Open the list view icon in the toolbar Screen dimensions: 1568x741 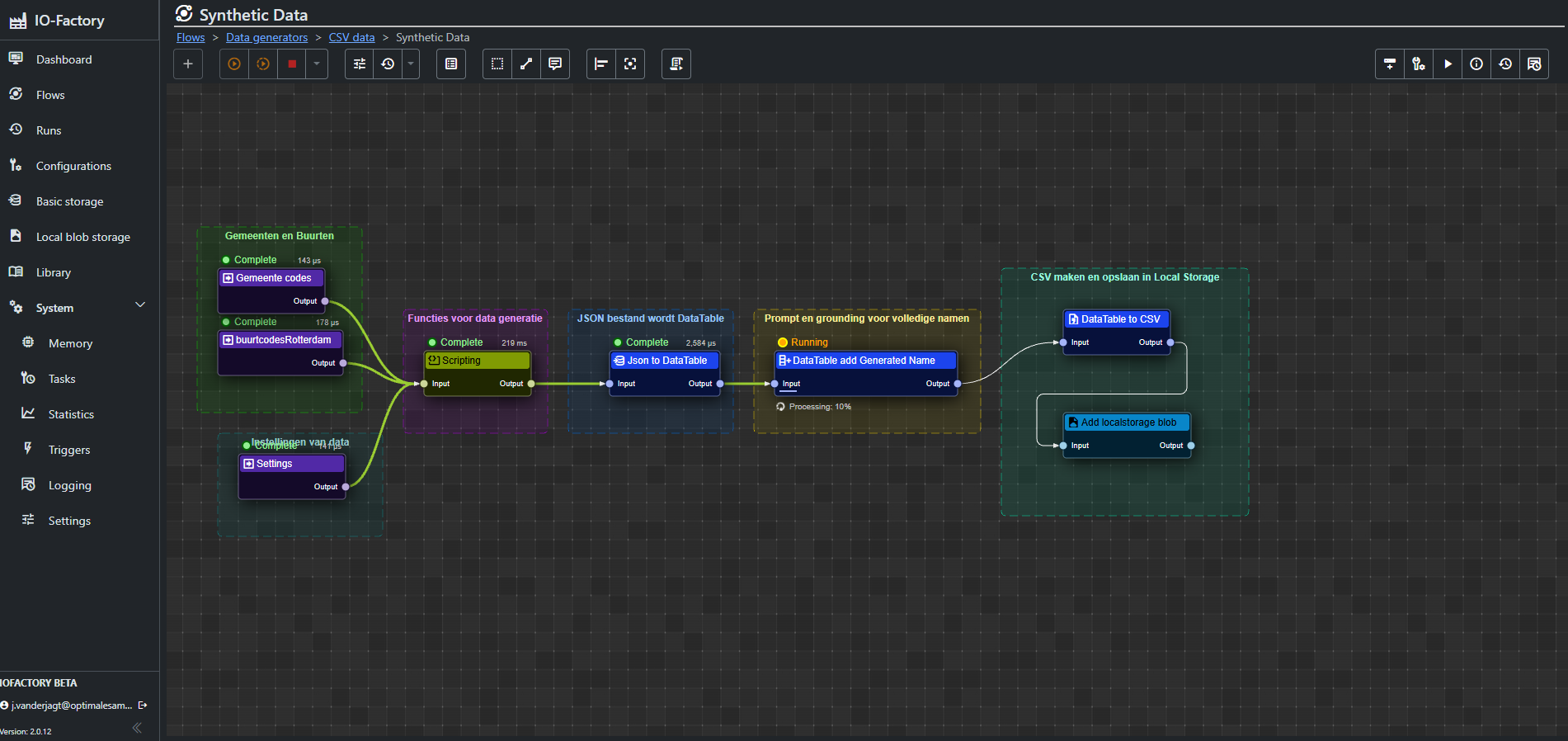click(451, 64)
